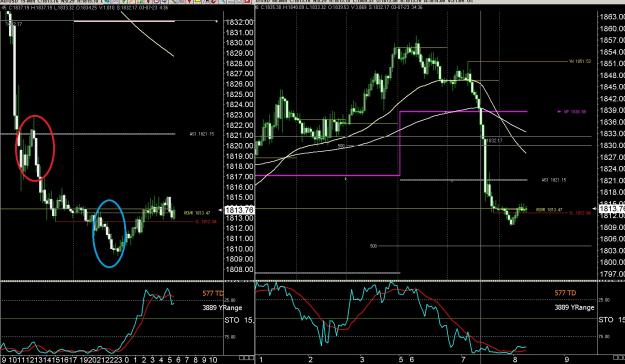Click hour 23 on the left chart time axis
625x364 pixels.
118,360
